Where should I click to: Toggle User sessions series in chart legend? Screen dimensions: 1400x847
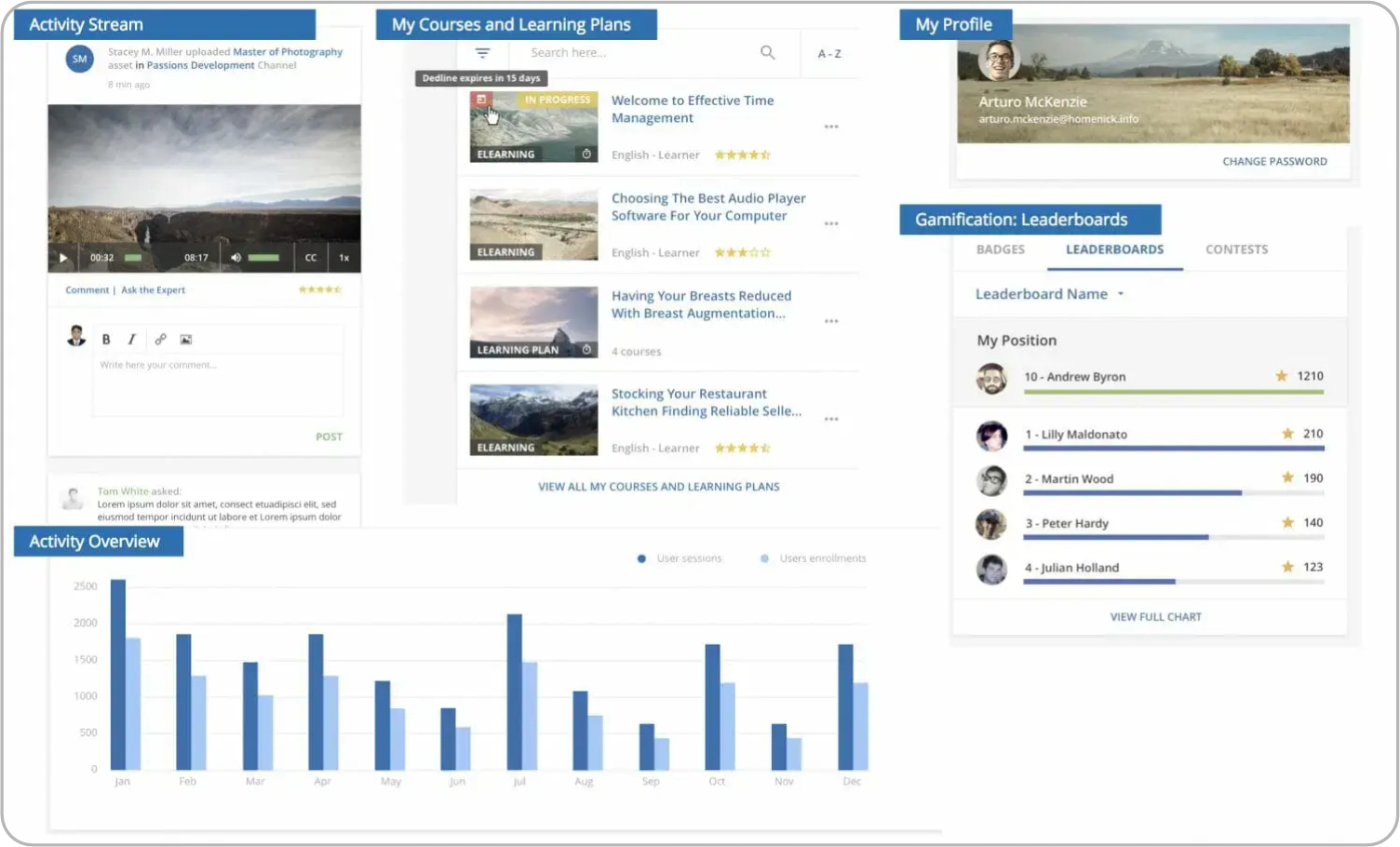(x=680, y=558)
